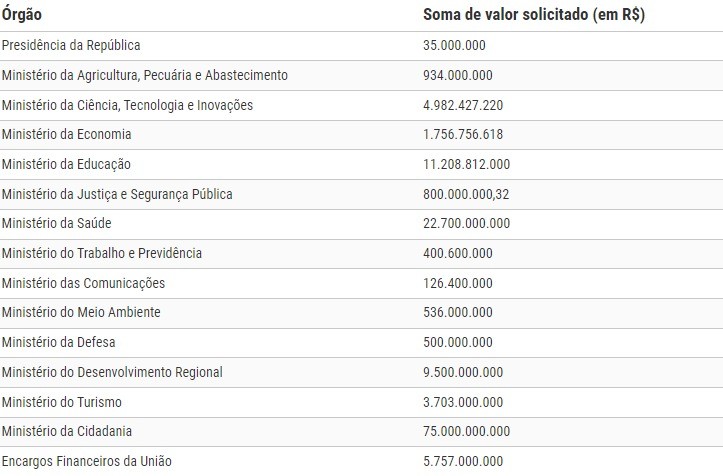Viewport: 723px width, 476px height.
Task: Select Ministério do Trabalho e Previdência
Action: point(102,253)
